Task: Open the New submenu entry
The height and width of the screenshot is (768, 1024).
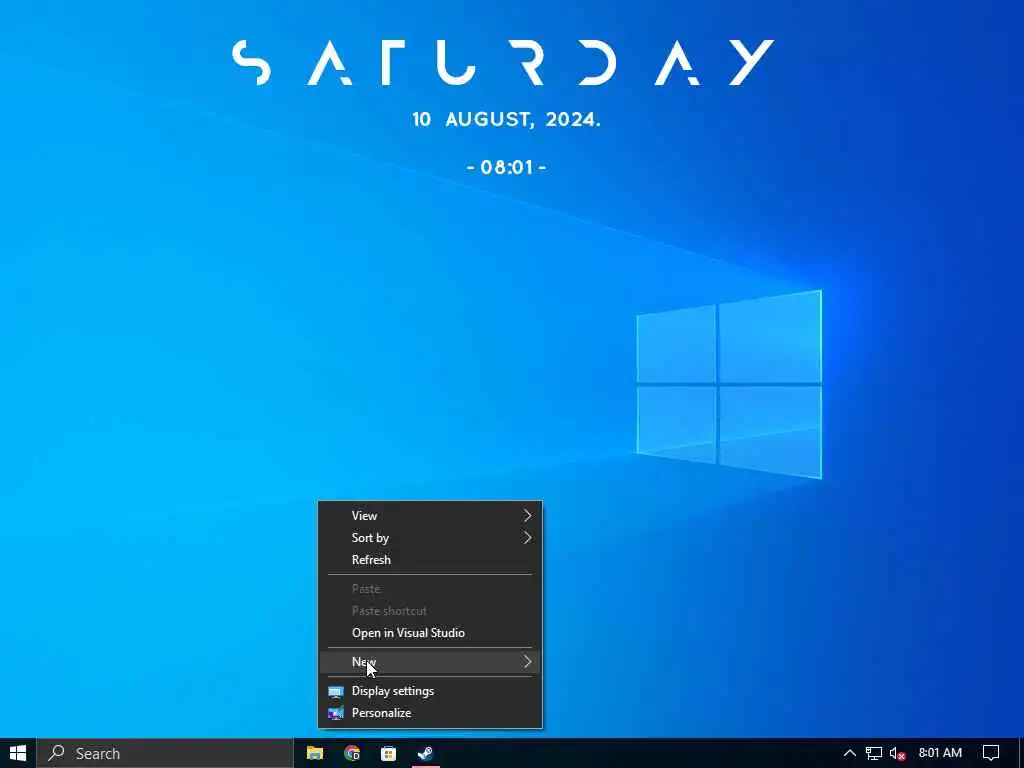Action: click(x=430, y=662)
